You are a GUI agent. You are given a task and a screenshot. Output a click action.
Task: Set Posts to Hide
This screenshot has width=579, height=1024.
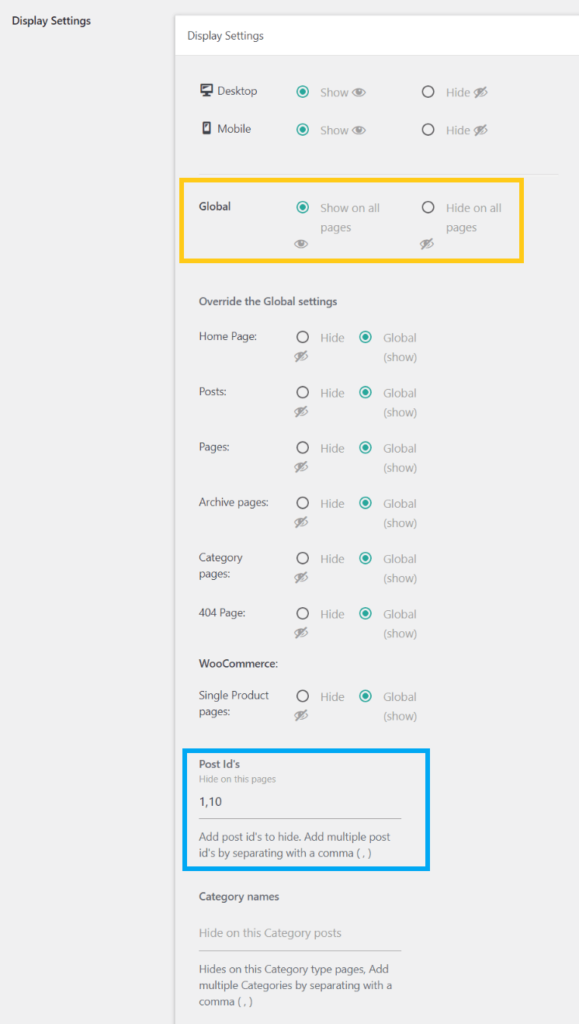[302, 392]
